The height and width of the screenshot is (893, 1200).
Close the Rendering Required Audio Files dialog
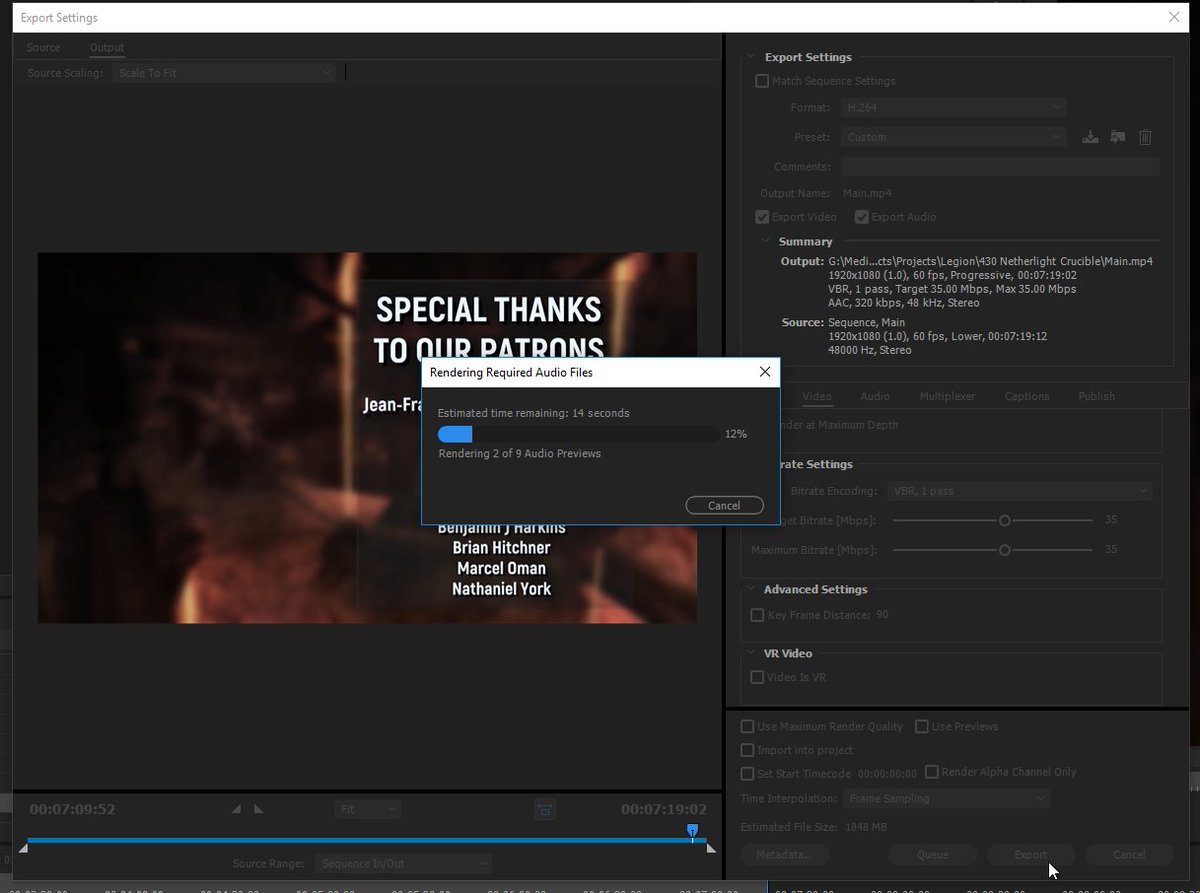(x=765, y=372)
